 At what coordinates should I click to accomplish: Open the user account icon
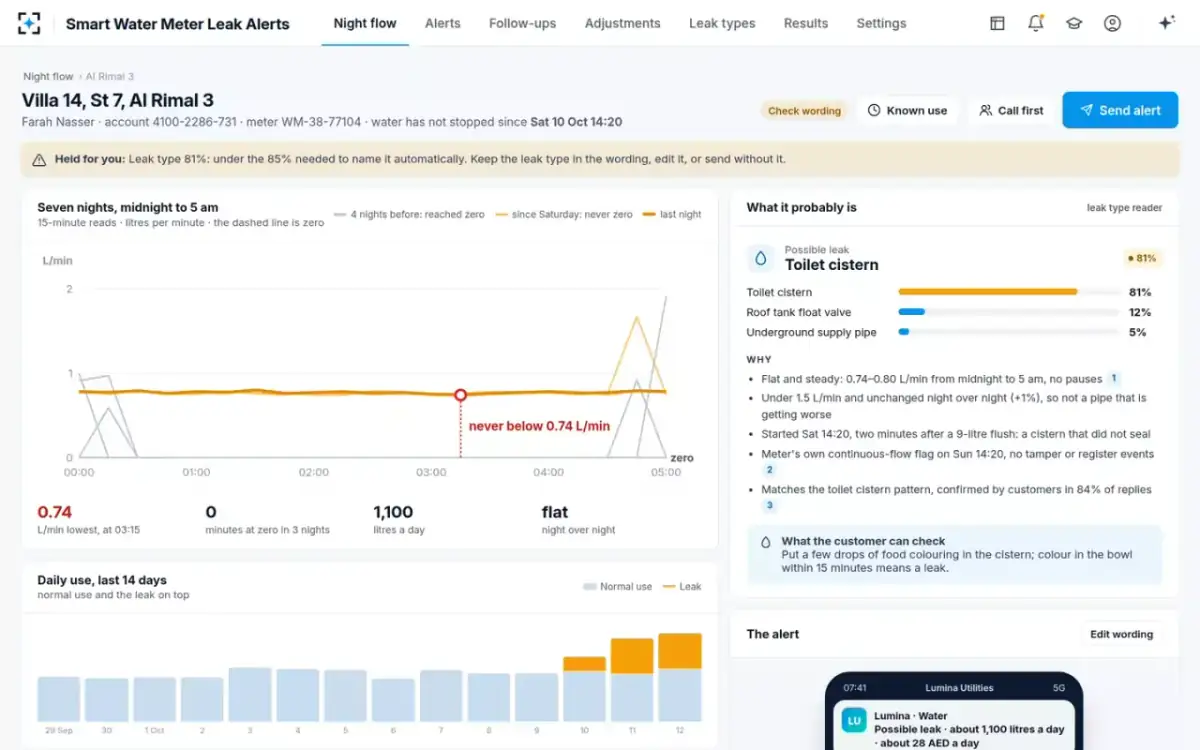(1112, 23)
